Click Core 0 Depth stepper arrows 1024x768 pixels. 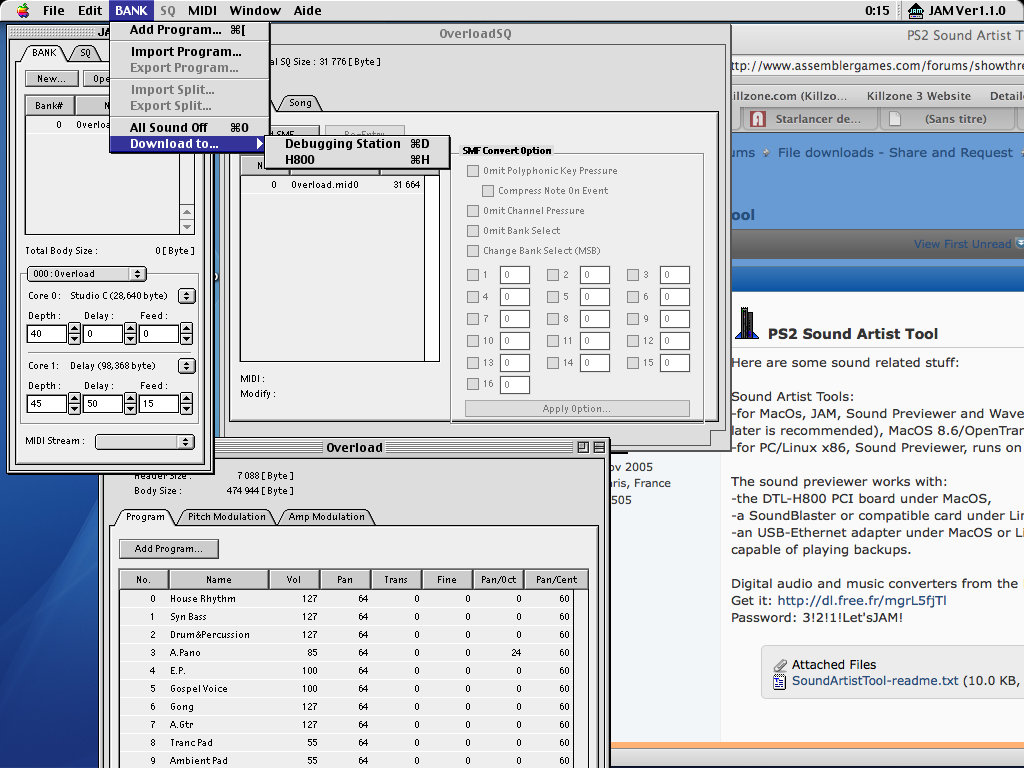pyautogui.click(x=74, y=334)
